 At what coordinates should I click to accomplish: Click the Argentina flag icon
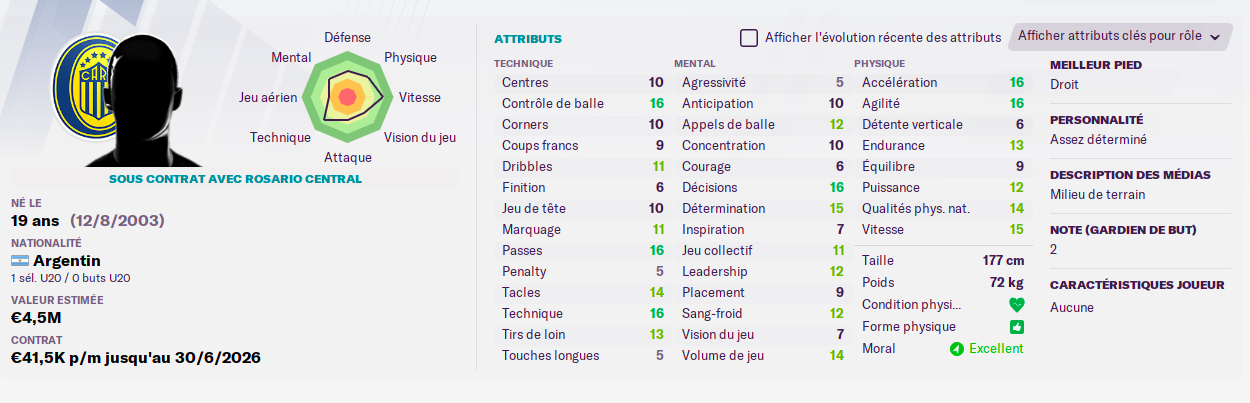click(20, 261)
